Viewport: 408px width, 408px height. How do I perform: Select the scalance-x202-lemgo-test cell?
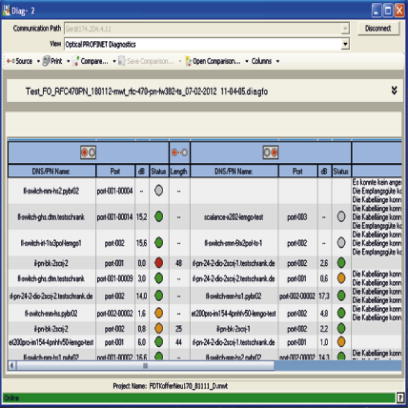point(234,217)
